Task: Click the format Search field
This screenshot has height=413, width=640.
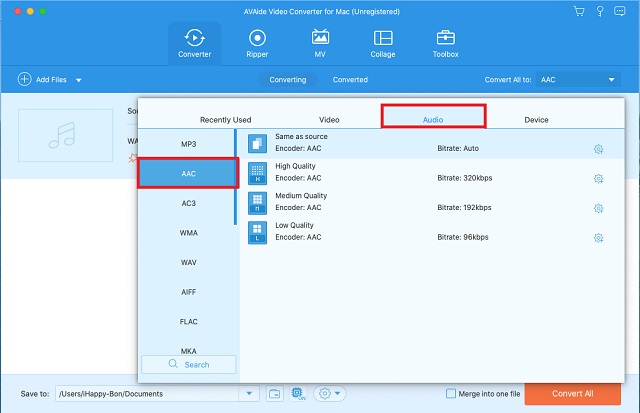Action: (x=189, y=364)
